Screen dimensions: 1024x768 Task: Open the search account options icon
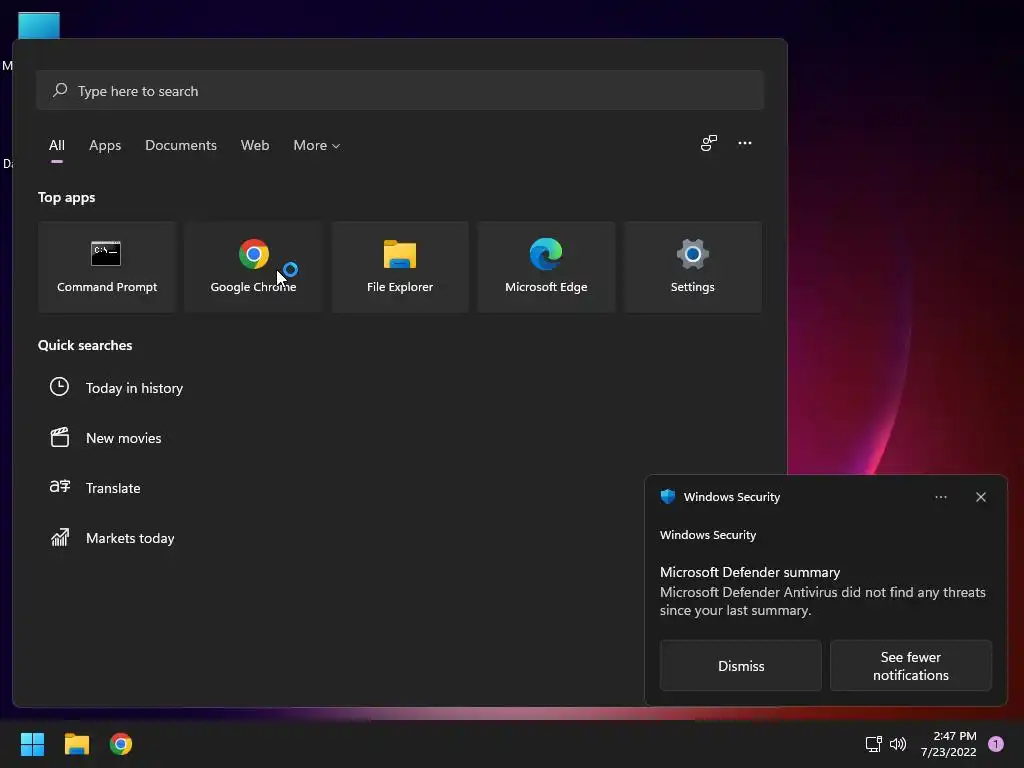[x=709, y=143]
